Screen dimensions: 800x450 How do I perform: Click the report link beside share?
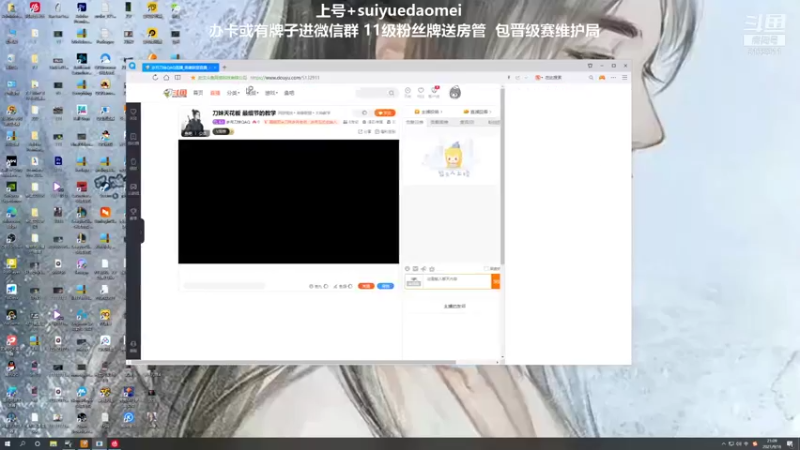coord(385,132)
